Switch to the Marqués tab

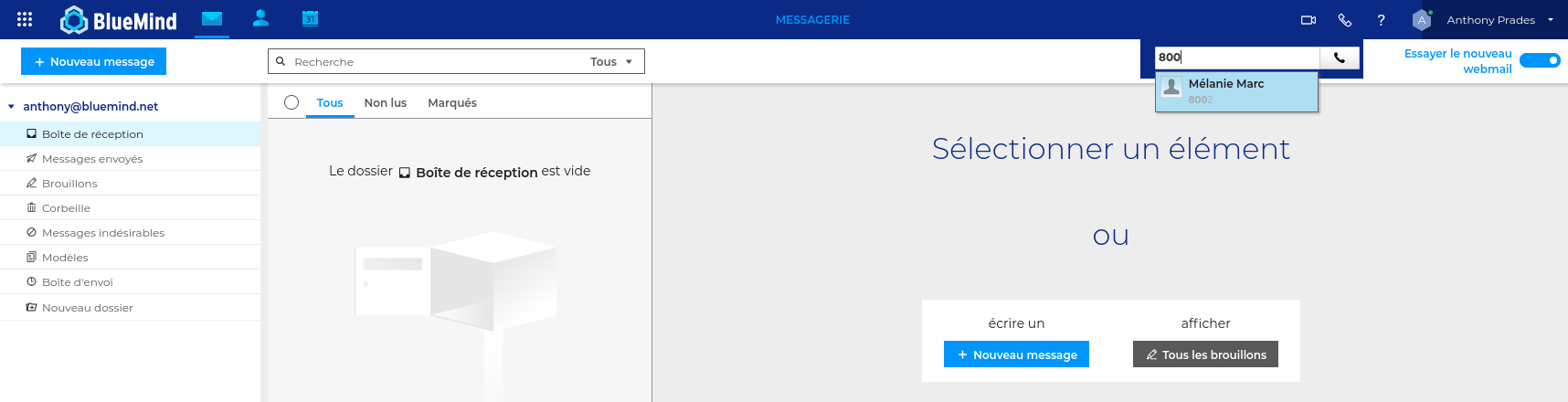click(452, 102)
